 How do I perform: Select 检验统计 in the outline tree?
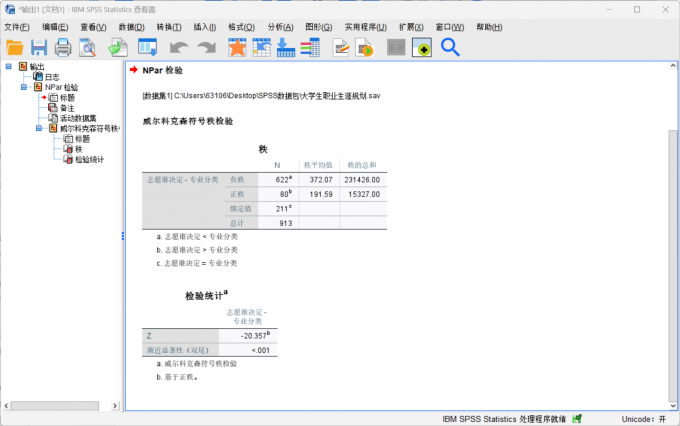[x=89, y=160]
